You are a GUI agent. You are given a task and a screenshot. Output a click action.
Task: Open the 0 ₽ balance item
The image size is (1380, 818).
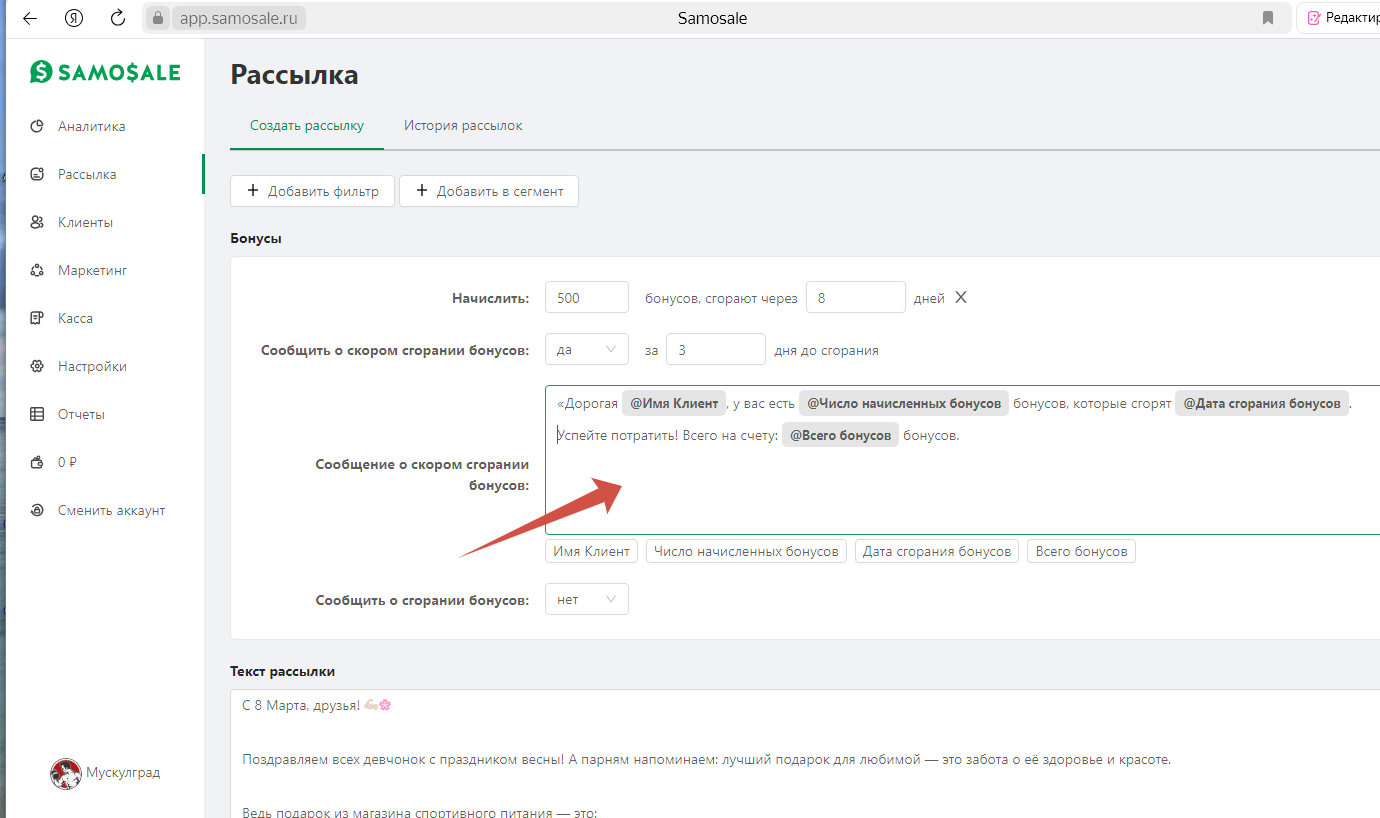tap(67, 462)
